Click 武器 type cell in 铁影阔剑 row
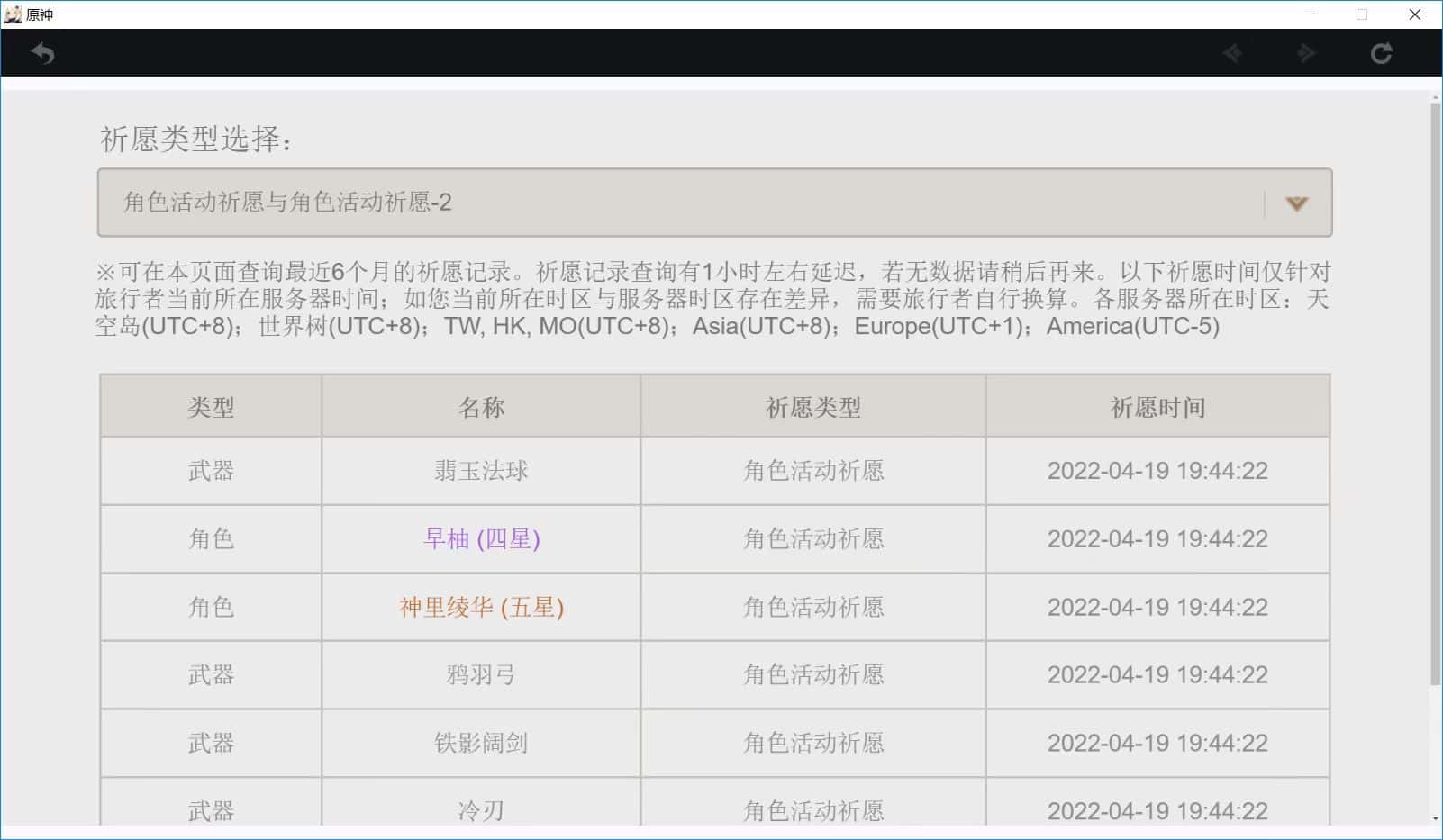 click(x=211, y=744)
